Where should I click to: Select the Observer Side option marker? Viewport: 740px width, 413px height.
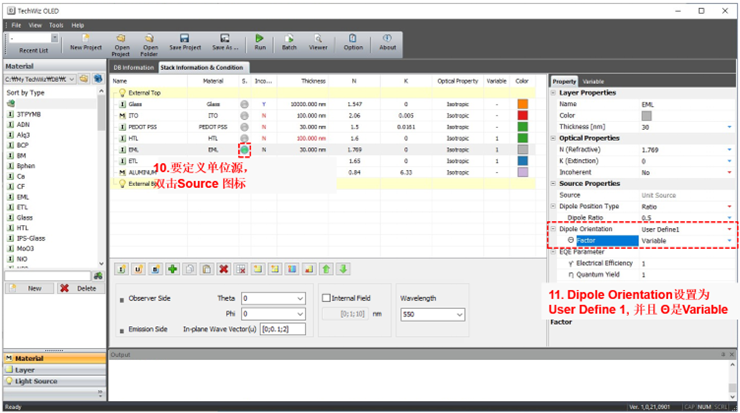(122, 300)
